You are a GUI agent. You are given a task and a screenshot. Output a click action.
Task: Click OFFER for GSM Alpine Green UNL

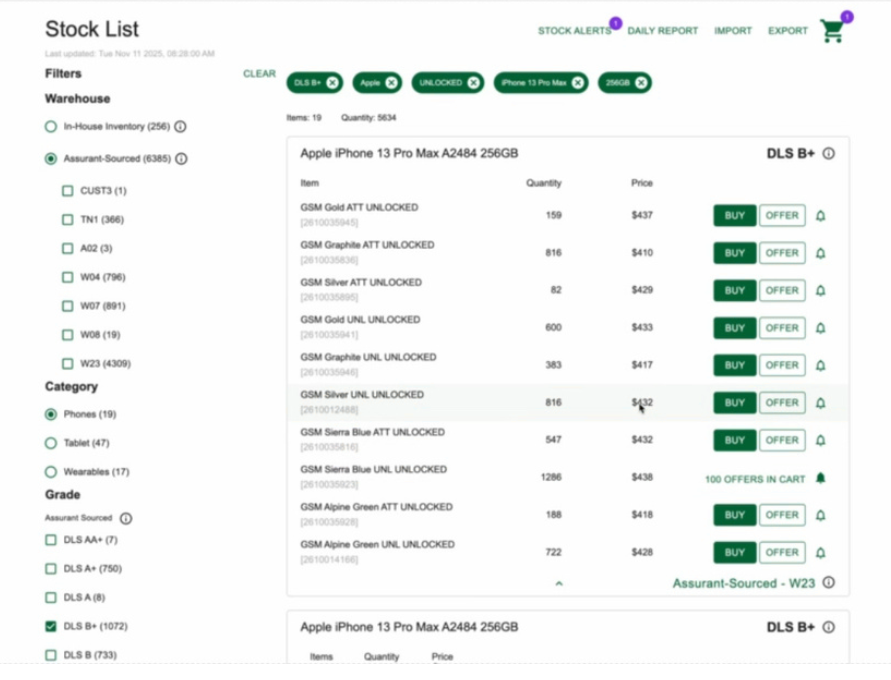click(x=781, y=552)
